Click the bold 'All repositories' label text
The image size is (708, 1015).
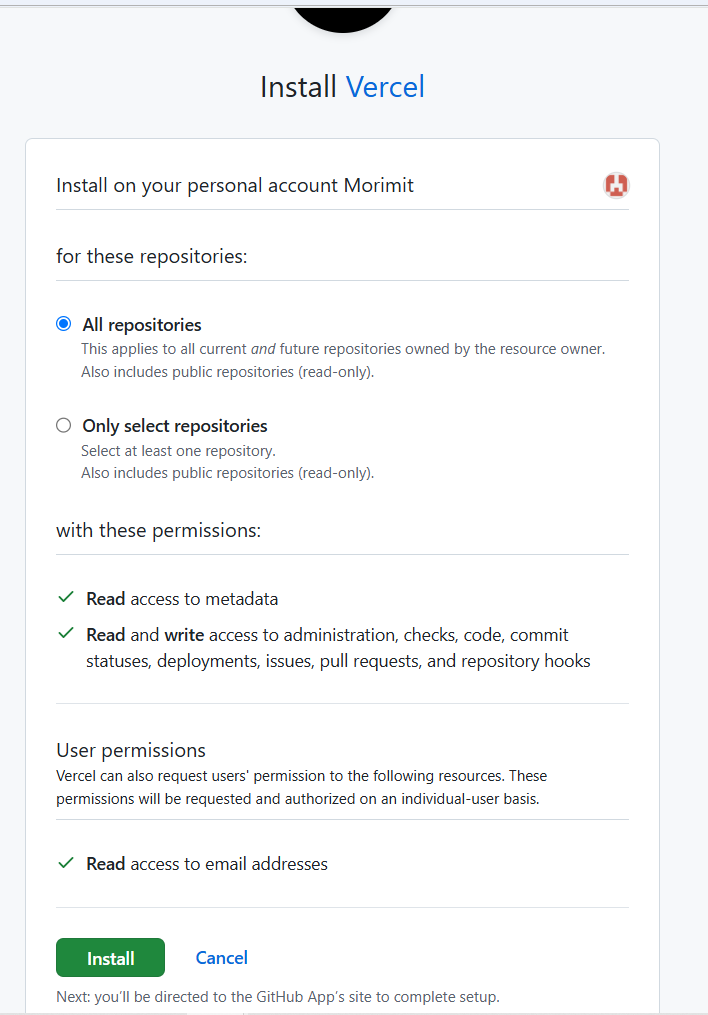[142, 325]
